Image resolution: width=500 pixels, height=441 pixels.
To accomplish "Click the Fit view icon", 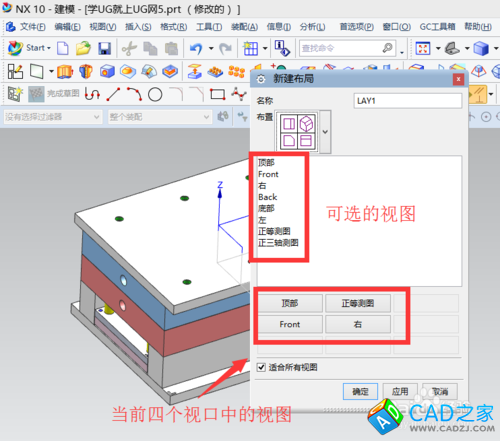I will point(423,49).
